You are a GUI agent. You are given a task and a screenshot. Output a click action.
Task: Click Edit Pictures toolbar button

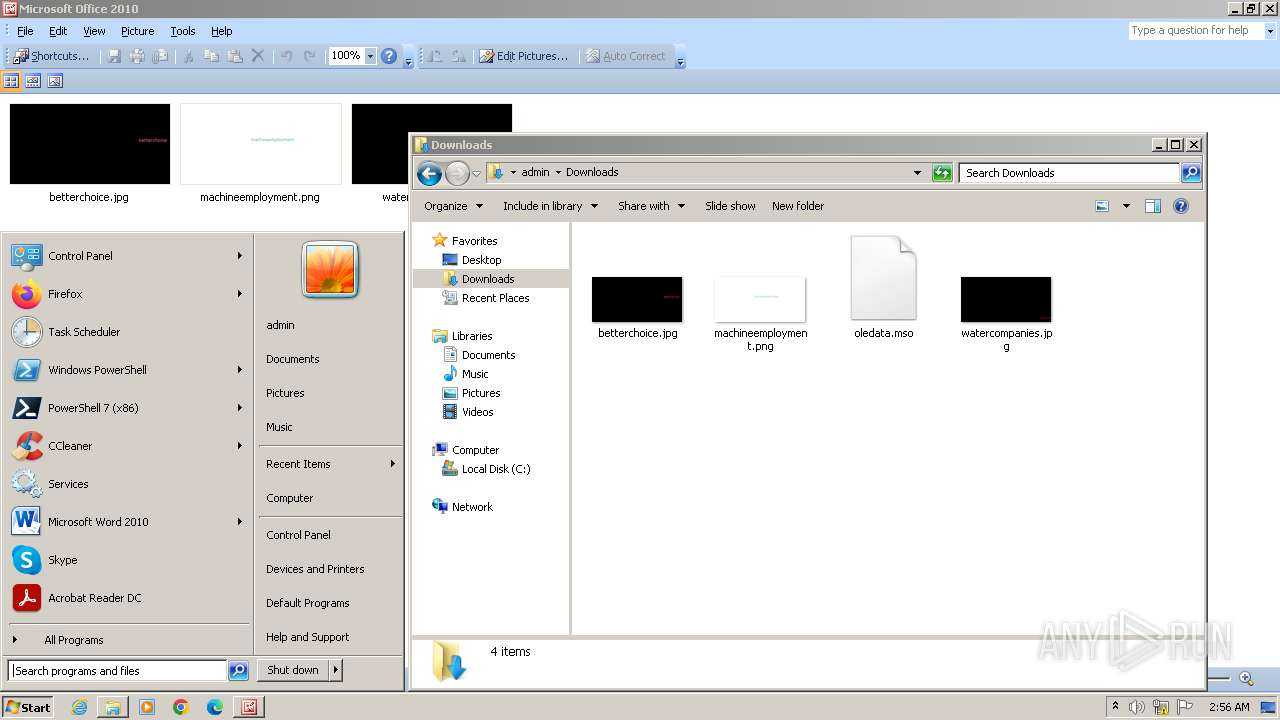click(523, 56)
